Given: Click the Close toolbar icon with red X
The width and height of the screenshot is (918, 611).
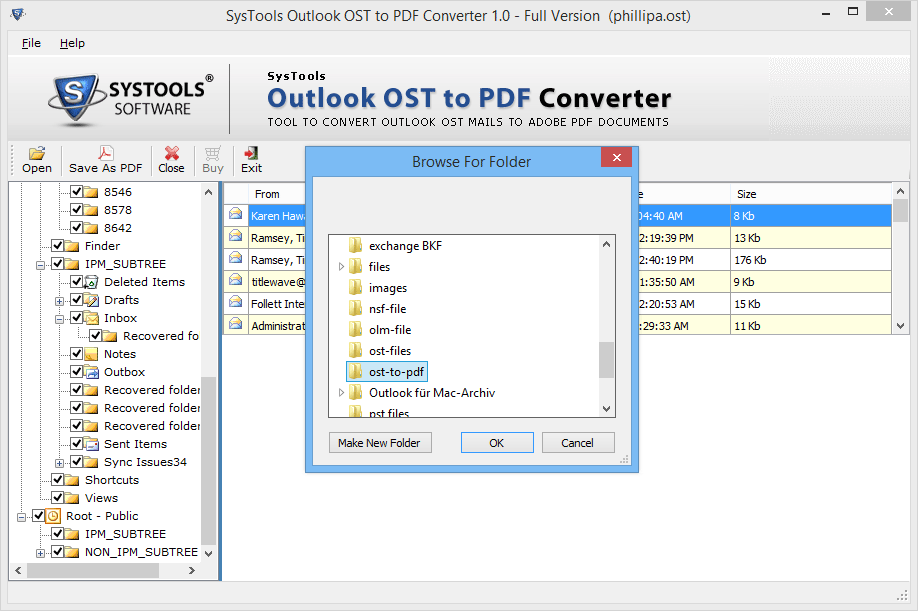Looking at the screenshot, I should (172, 154).
